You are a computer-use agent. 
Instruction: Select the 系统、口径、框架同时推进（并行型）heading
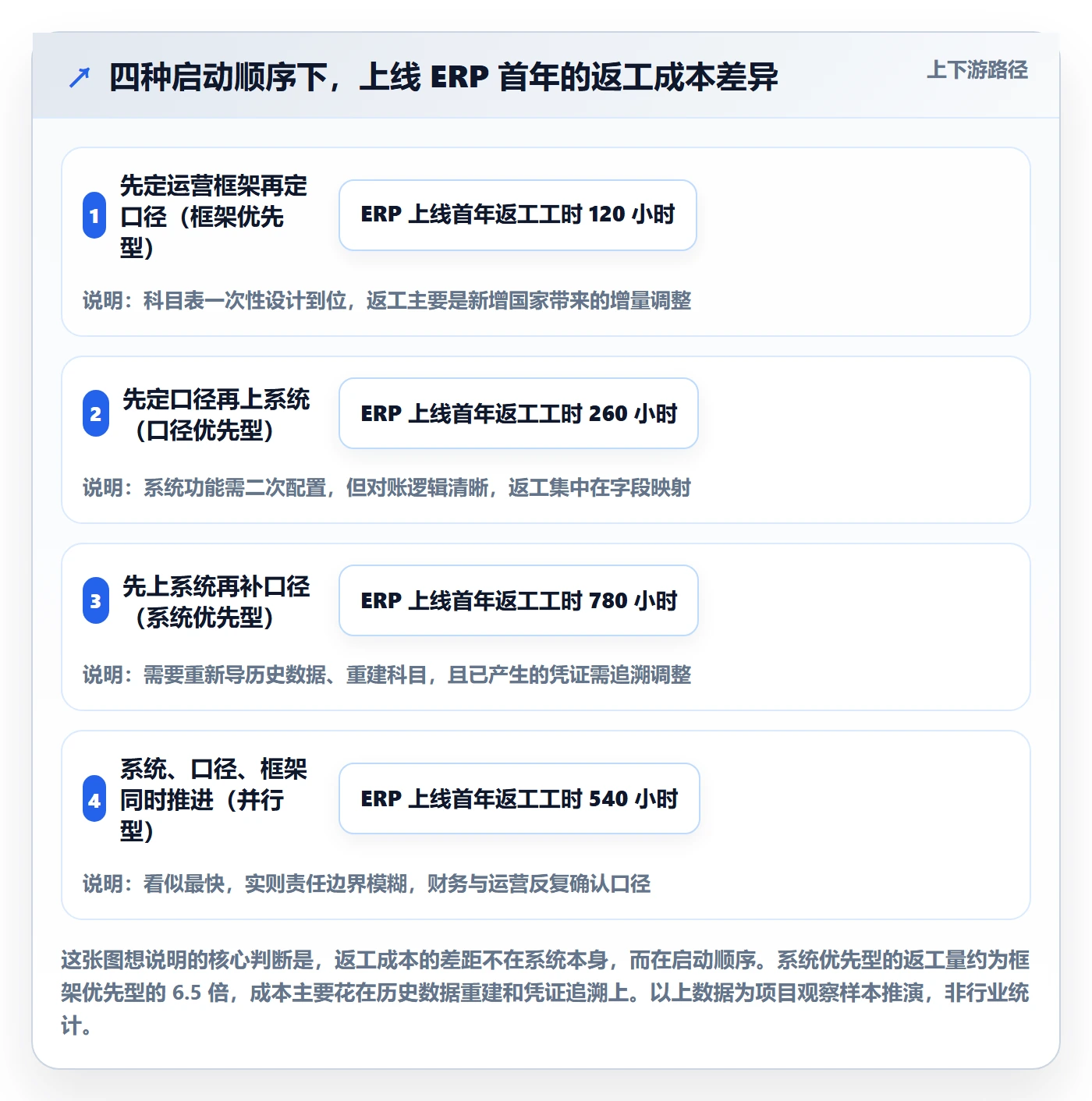click(214, 799)
